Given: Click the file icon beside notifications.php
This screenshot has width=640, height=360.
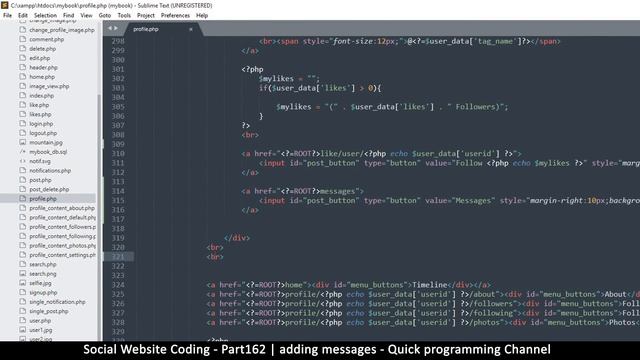Looking at the screenshot, I should pyautogui.click(x=23, y=171).
